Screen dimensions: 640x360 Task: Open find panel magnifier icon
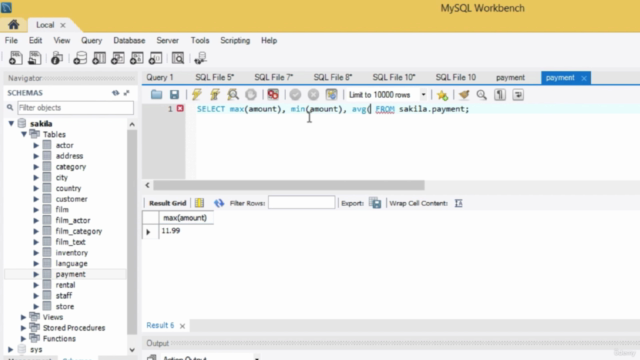click(482, 95)
